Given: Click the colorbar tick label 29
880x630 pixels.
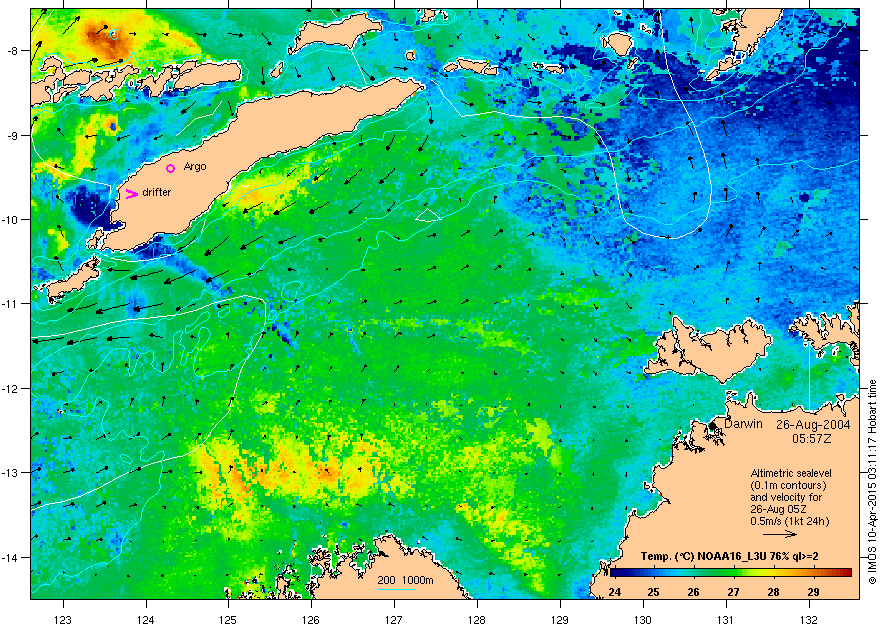Looking at the screenshot, I should (x=813, y=592).
